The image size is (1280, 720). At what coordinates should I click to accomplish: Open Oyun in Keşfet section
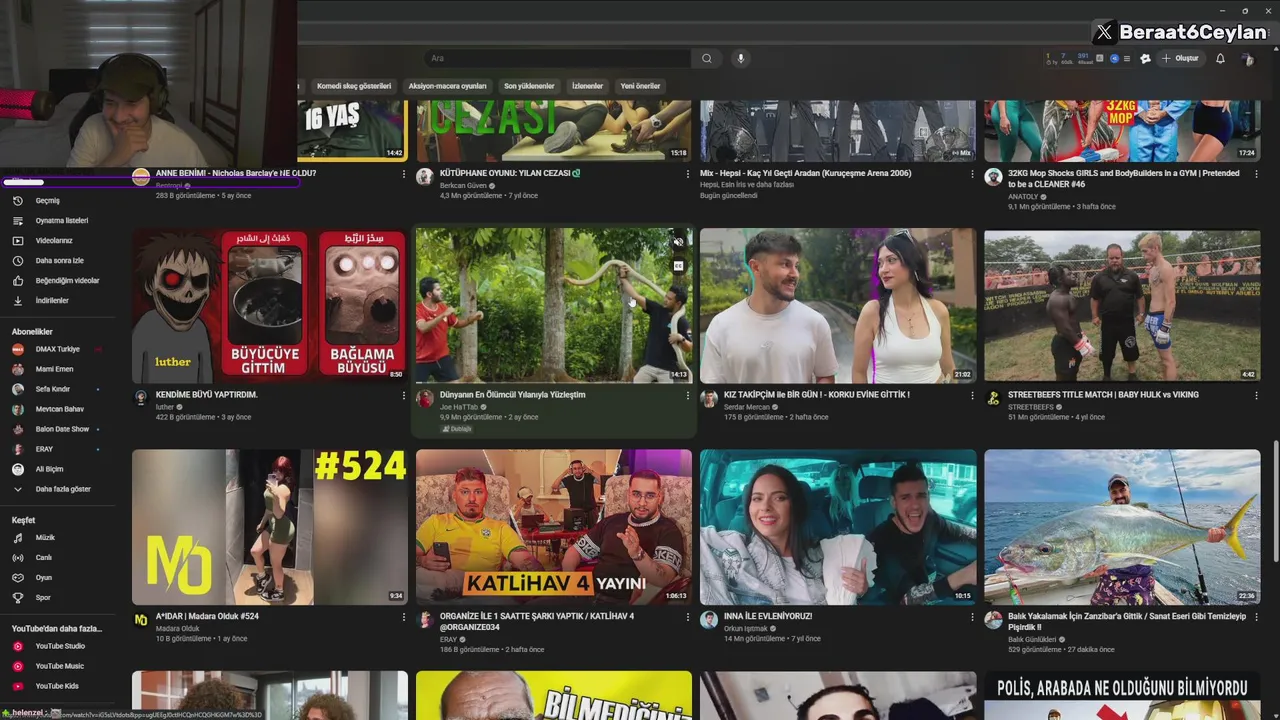click(x=43, y=578)
